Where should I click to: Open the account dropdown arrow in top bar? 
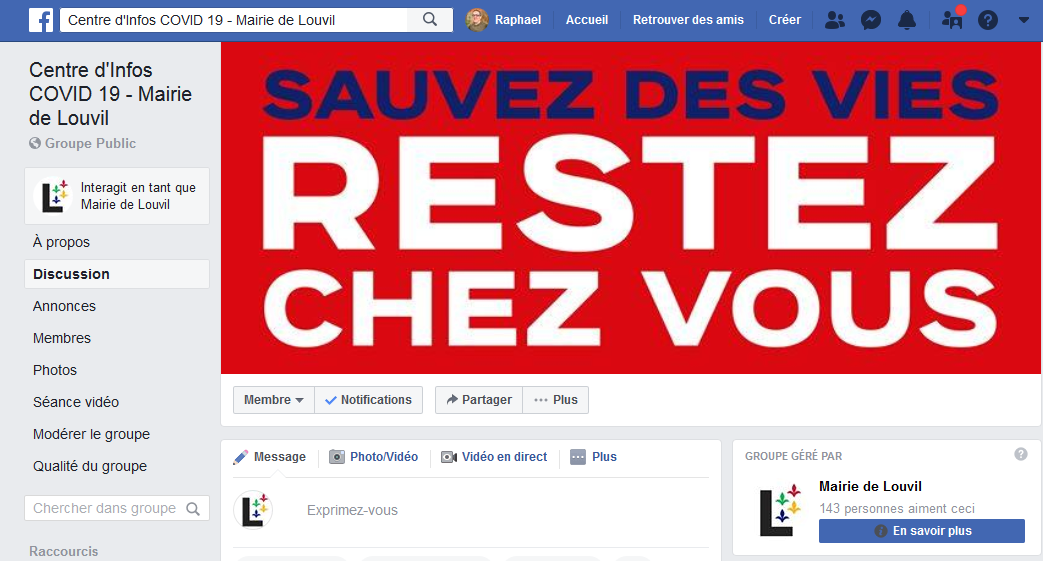[x=1024, y=21]
